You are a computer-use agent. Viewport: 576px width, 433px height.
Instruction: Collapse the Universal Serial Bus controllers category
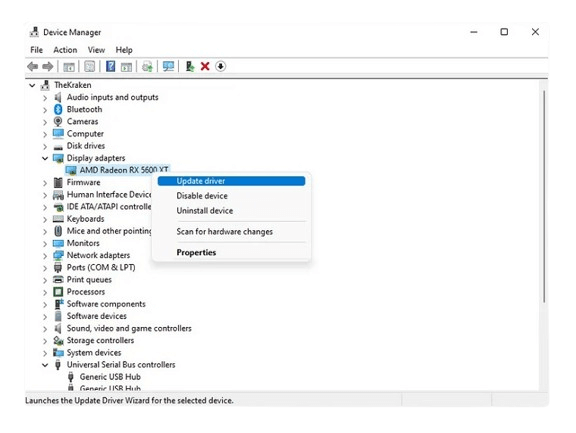(45, 365)
